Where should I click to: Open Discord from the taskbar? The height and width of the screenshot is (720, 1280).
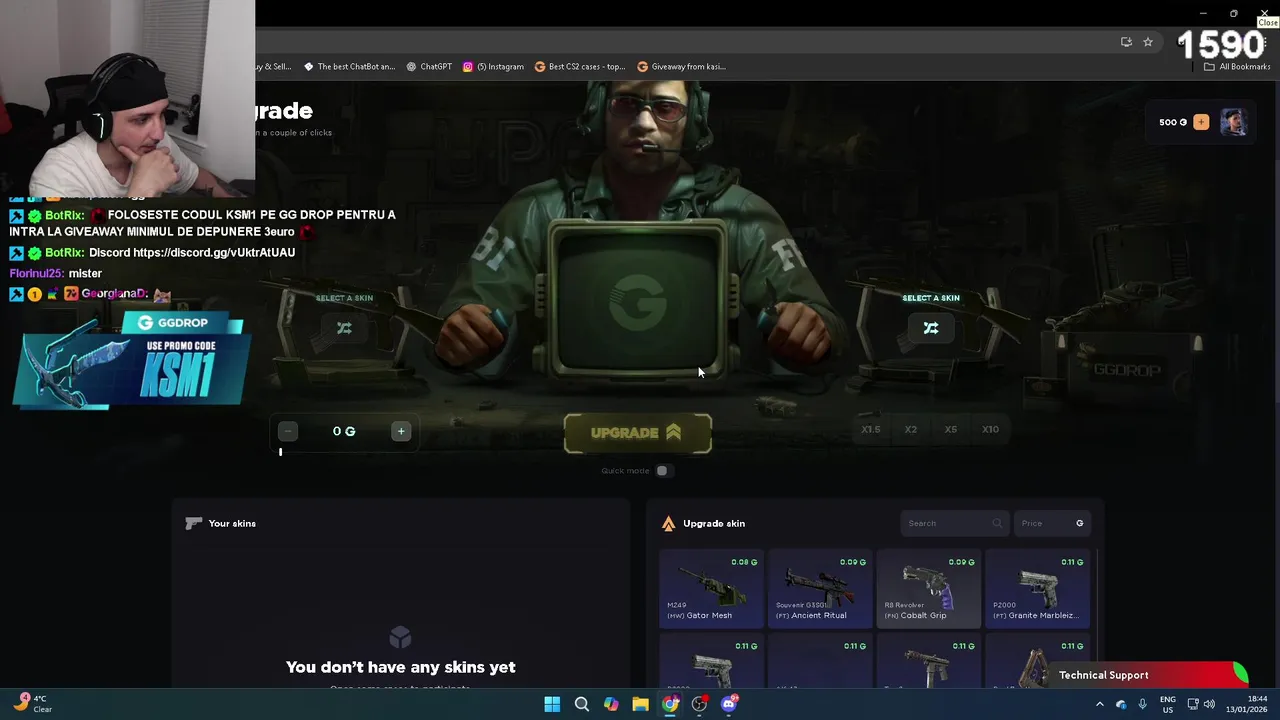pos(729,704)
